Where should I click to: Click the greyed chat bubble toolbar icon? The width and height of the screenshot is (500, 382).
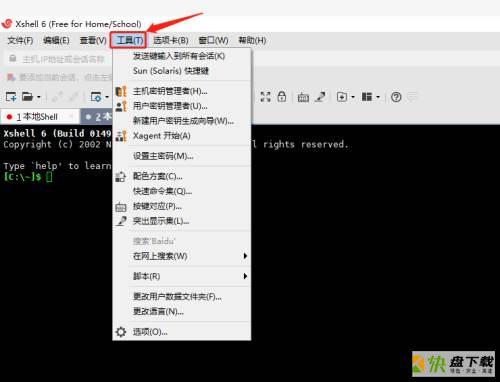[x=412, y=97]
